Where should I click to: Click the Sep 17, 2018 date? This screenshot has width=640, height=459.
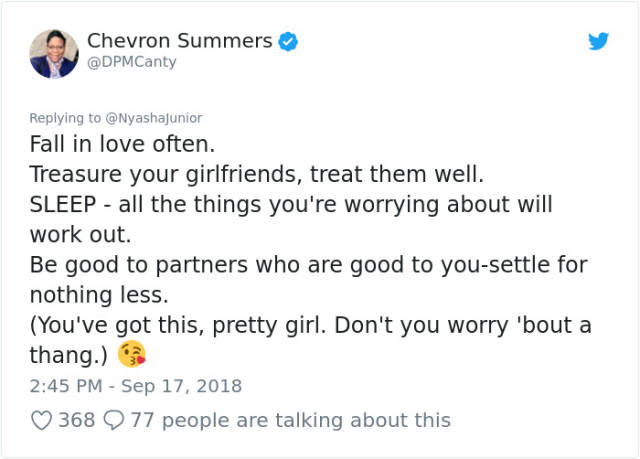(x=182, y=386)
